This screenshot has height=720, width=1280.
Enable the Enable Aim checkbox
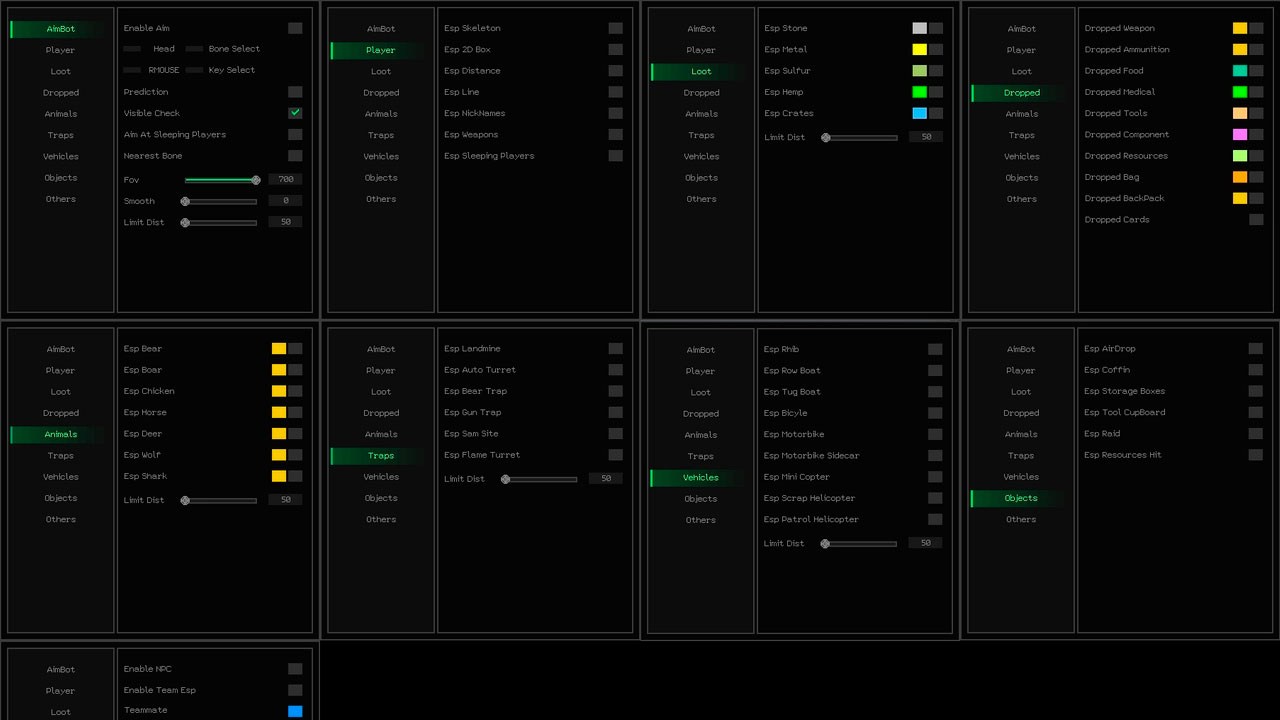[295, 28]
